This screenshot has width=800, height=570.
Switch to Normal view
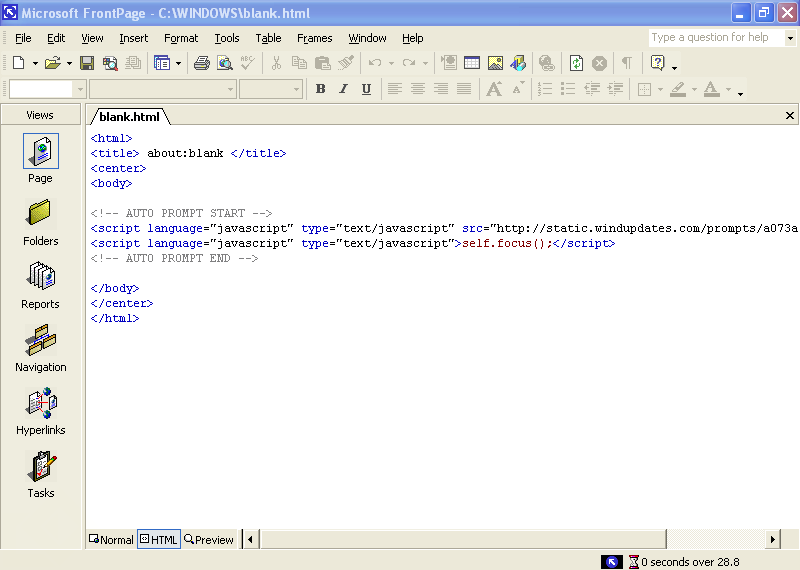coord(111,540)
